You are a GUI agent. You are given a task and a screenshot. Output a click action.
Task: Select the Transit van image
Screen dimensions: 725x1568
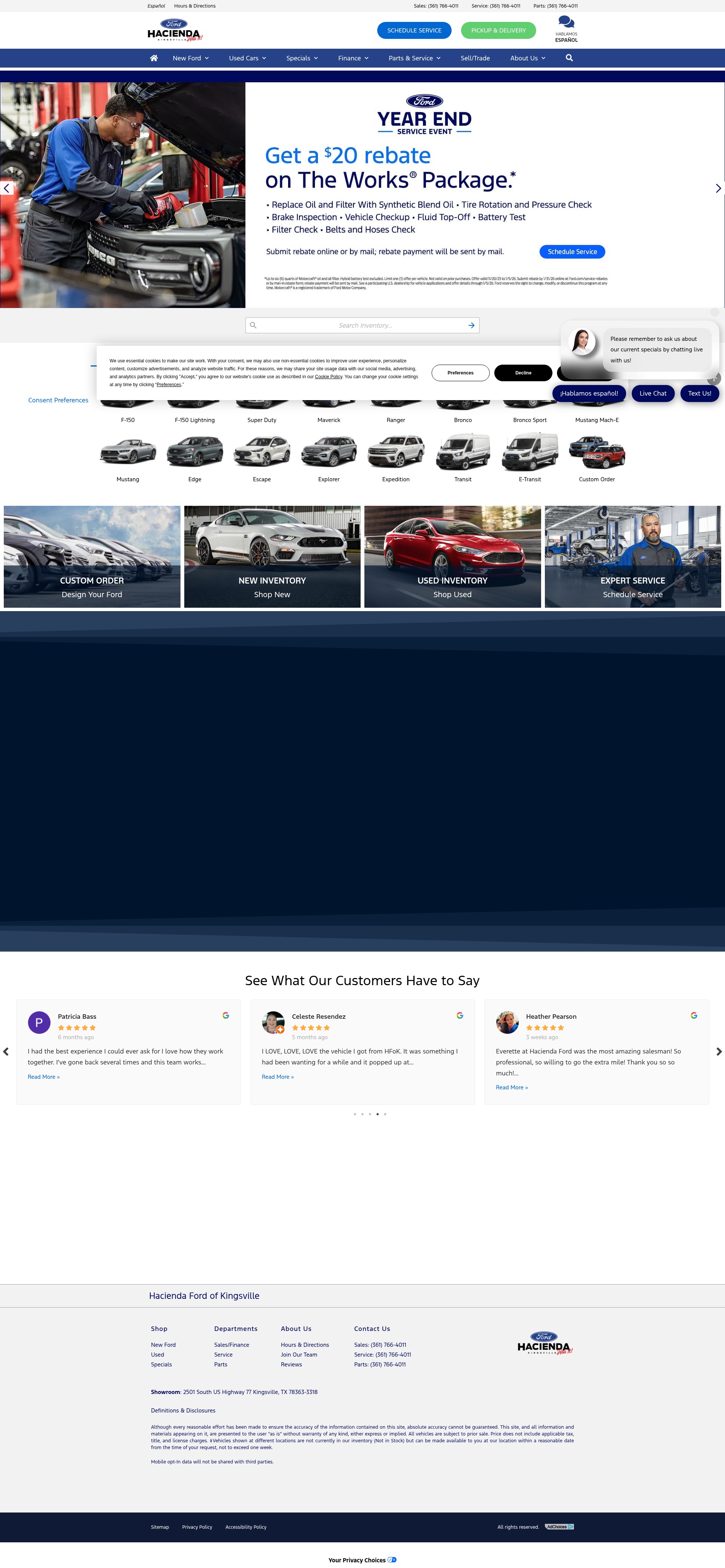(x=463, y=452)
